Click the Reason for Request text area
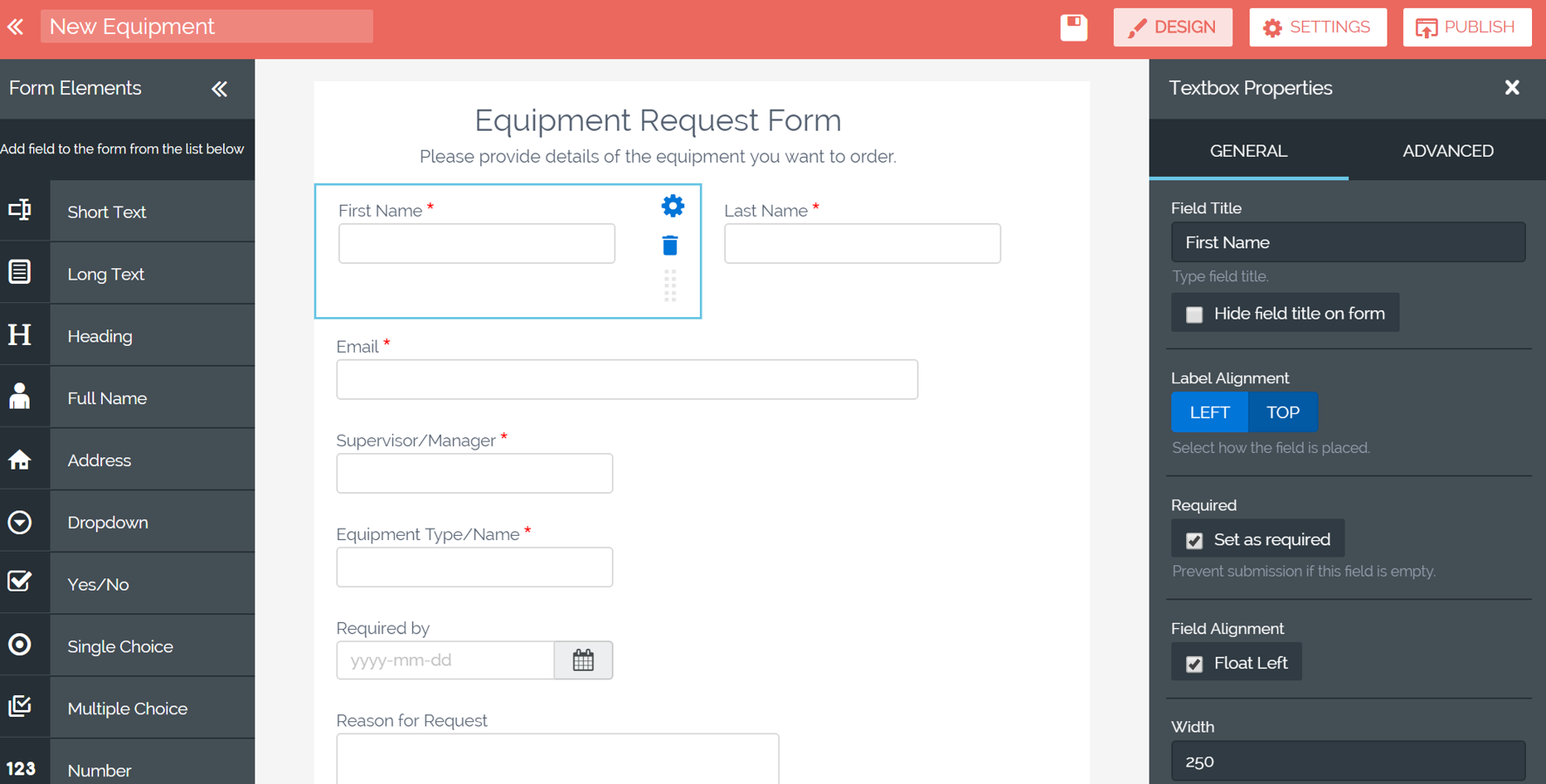 click(x=558, y=758)
